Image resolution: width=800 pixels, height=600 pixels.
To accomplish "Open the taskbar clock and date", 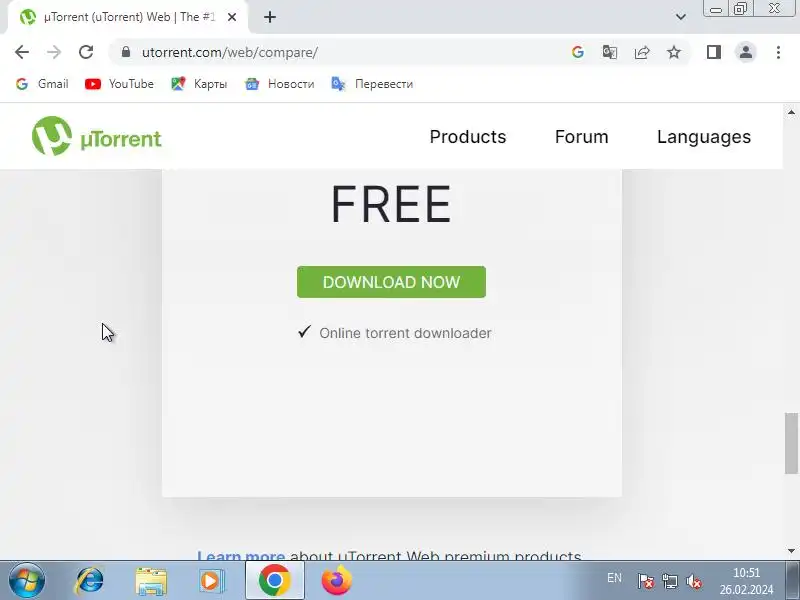I will tap(746, 581).
